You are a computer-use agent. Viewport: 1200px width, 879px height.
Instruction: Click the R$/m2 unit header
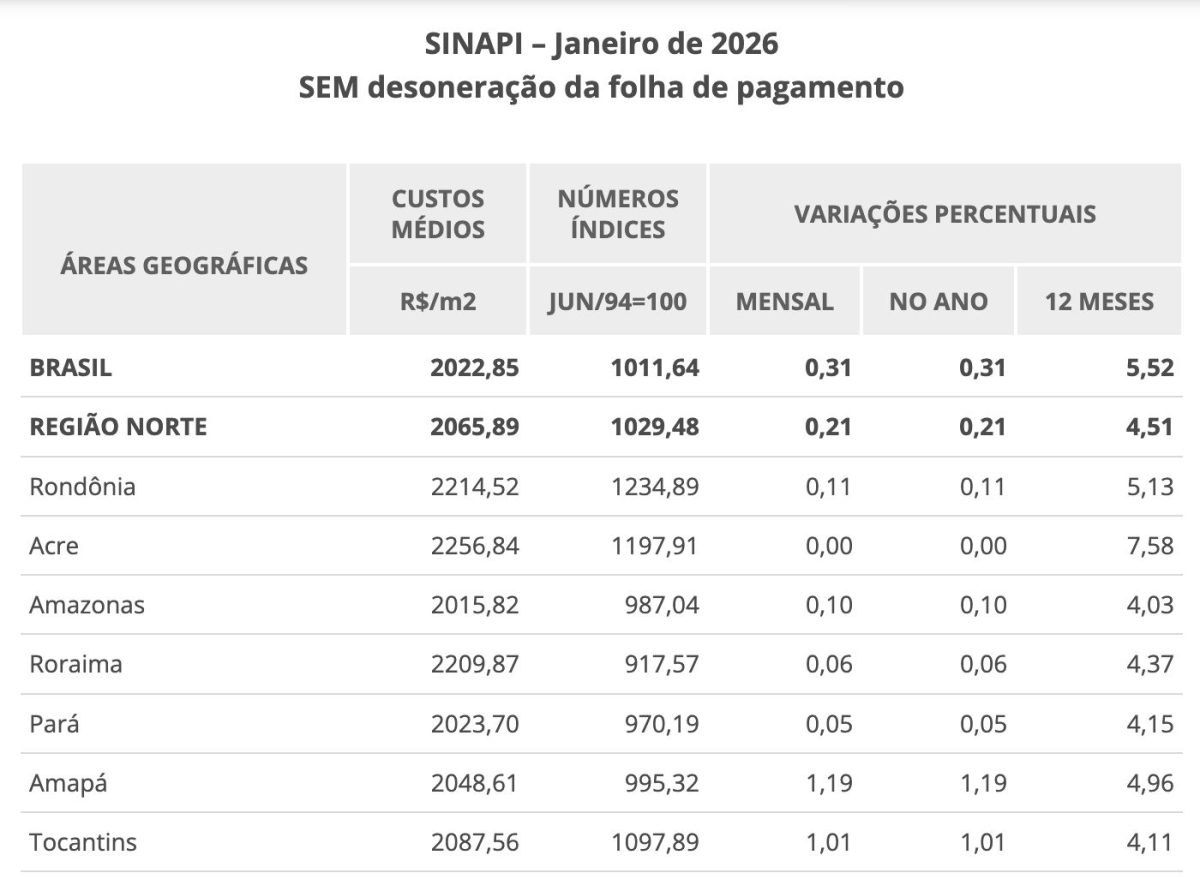click(438, 302)
